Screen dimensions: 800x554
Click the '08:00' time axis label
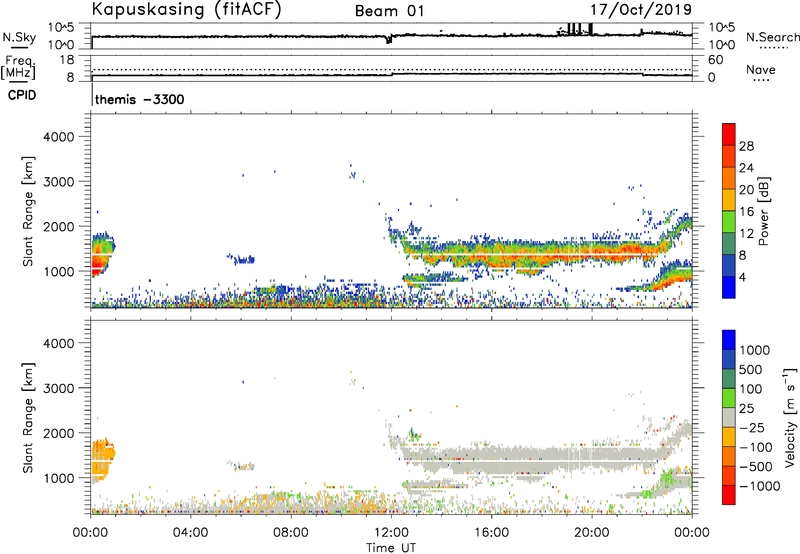(x=291, y=533)
